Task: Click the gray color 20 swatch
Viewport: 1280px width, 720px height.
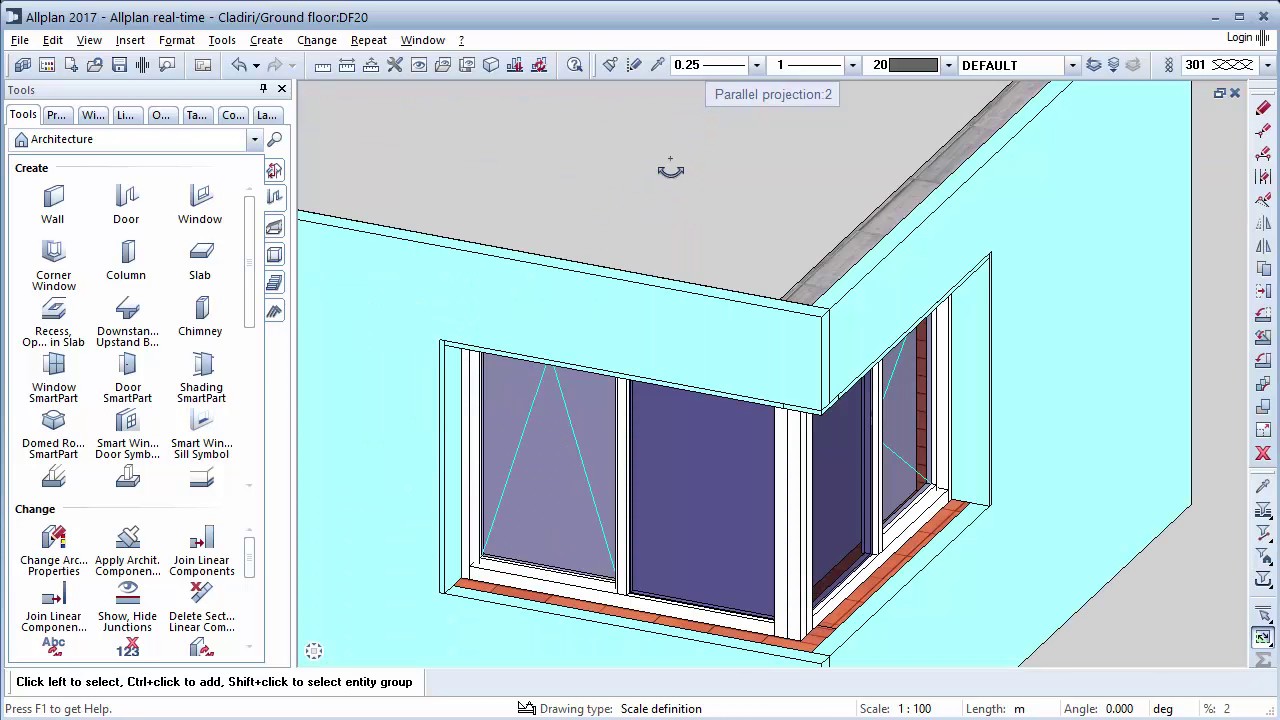Action: coord(913,65)
